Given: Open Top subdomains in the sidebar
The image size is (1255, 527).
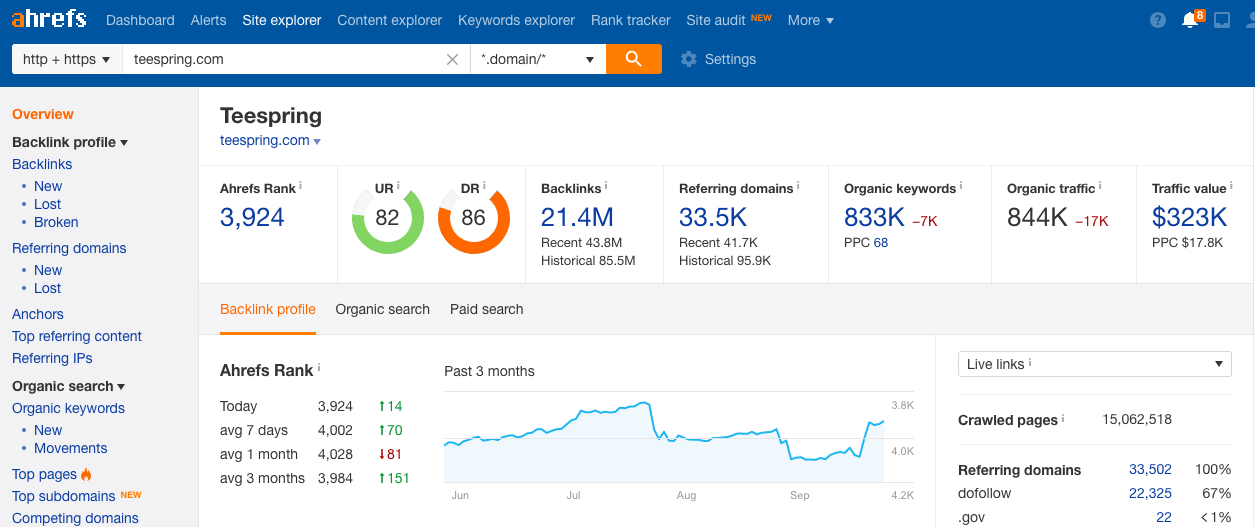Looking at the screenshot, I should [x=64, y=496].
